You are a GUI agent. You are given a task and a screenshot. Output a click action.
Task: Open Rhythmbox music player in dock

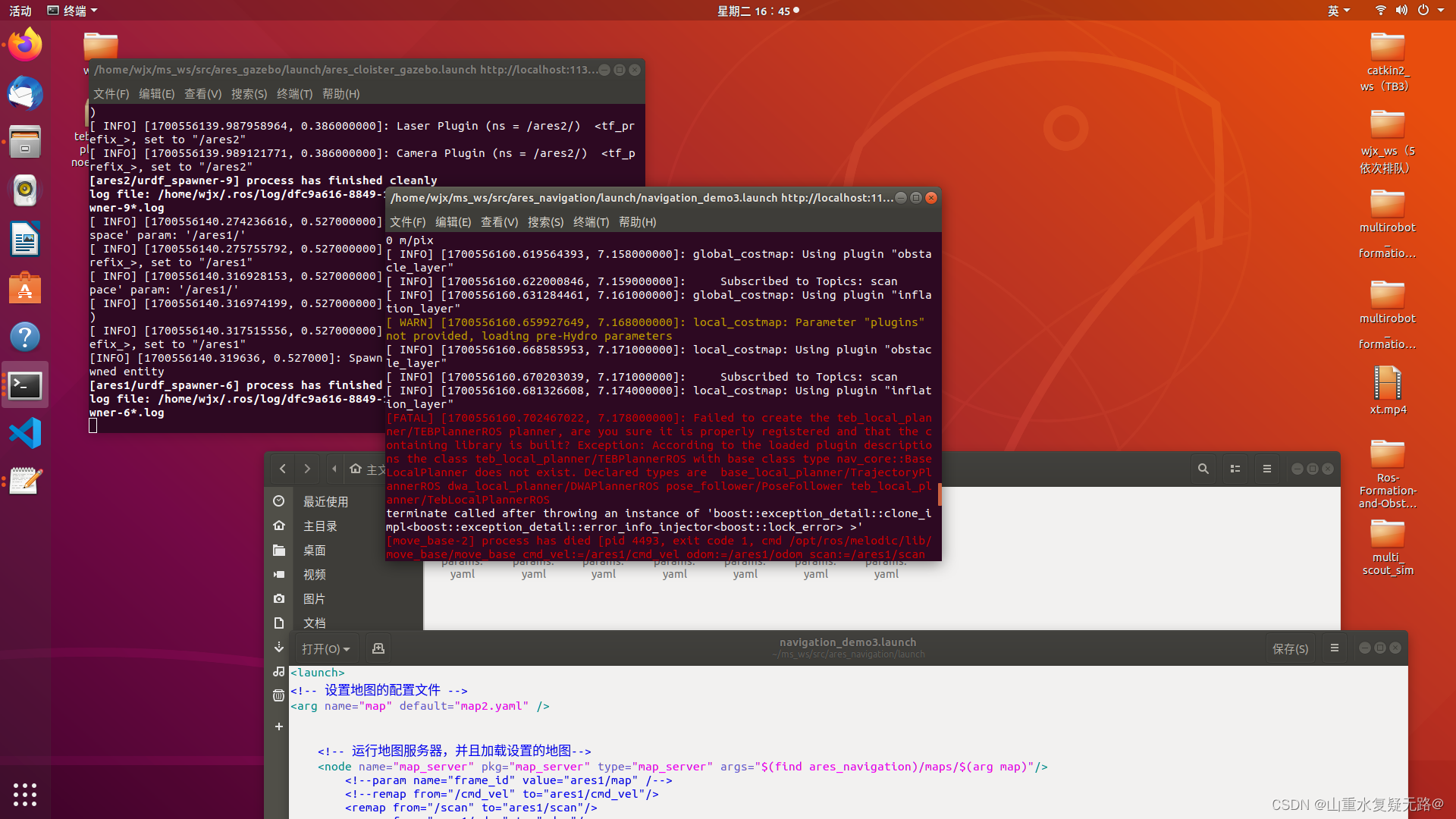[x=25, y=190]
